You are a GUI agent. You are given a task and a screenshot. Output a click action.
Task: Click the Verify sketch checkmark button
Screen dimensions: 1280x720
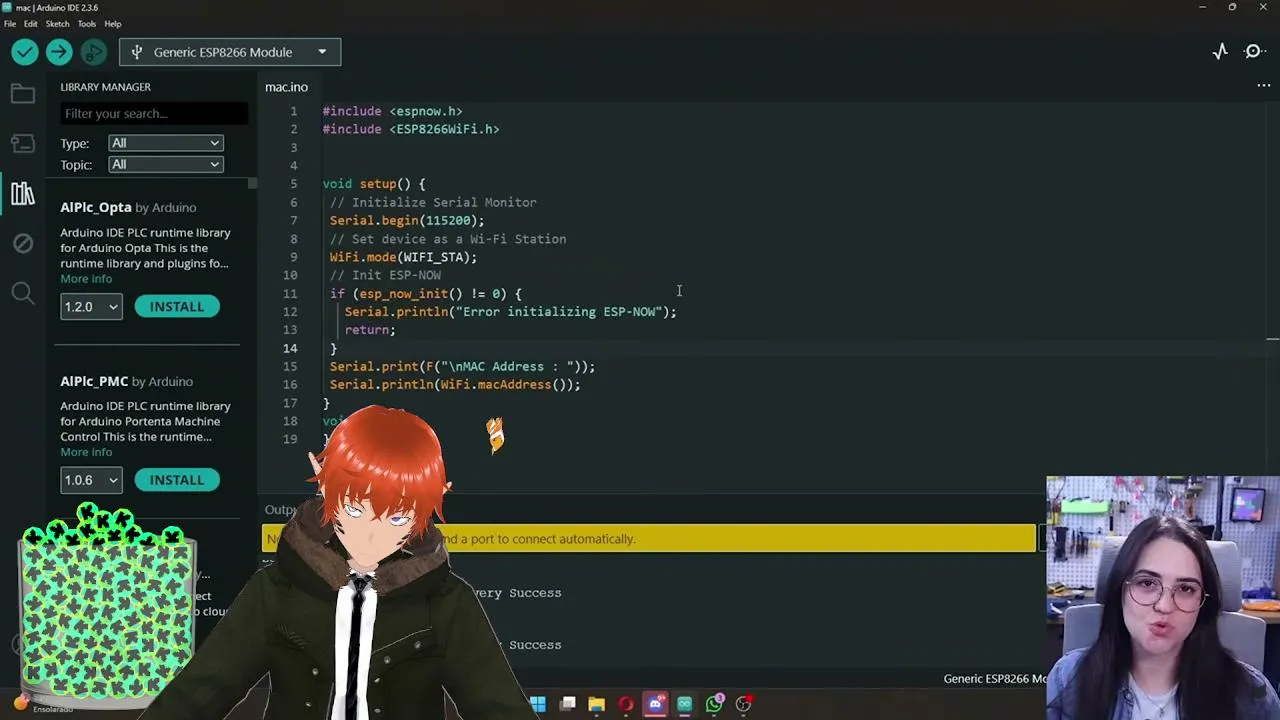point(25,52)
